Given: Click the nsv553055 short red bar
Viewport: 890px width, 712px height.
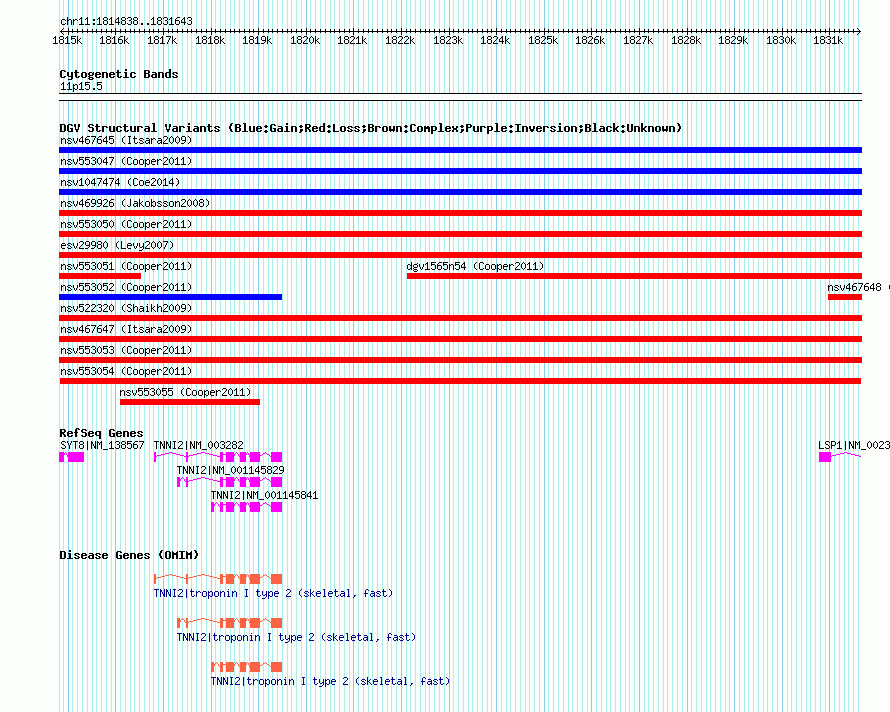Looking at the screenshot, I should click(x=190, y=402).
